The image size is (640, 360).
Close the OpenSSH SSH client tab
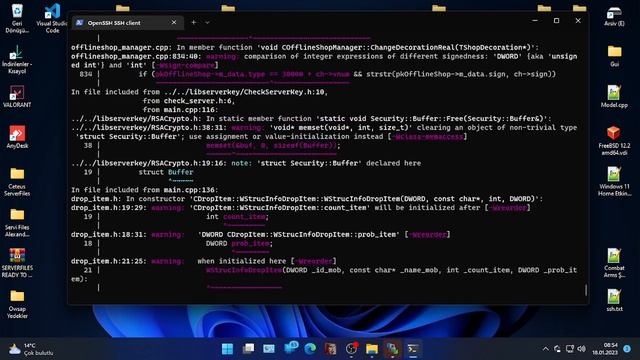174,22
